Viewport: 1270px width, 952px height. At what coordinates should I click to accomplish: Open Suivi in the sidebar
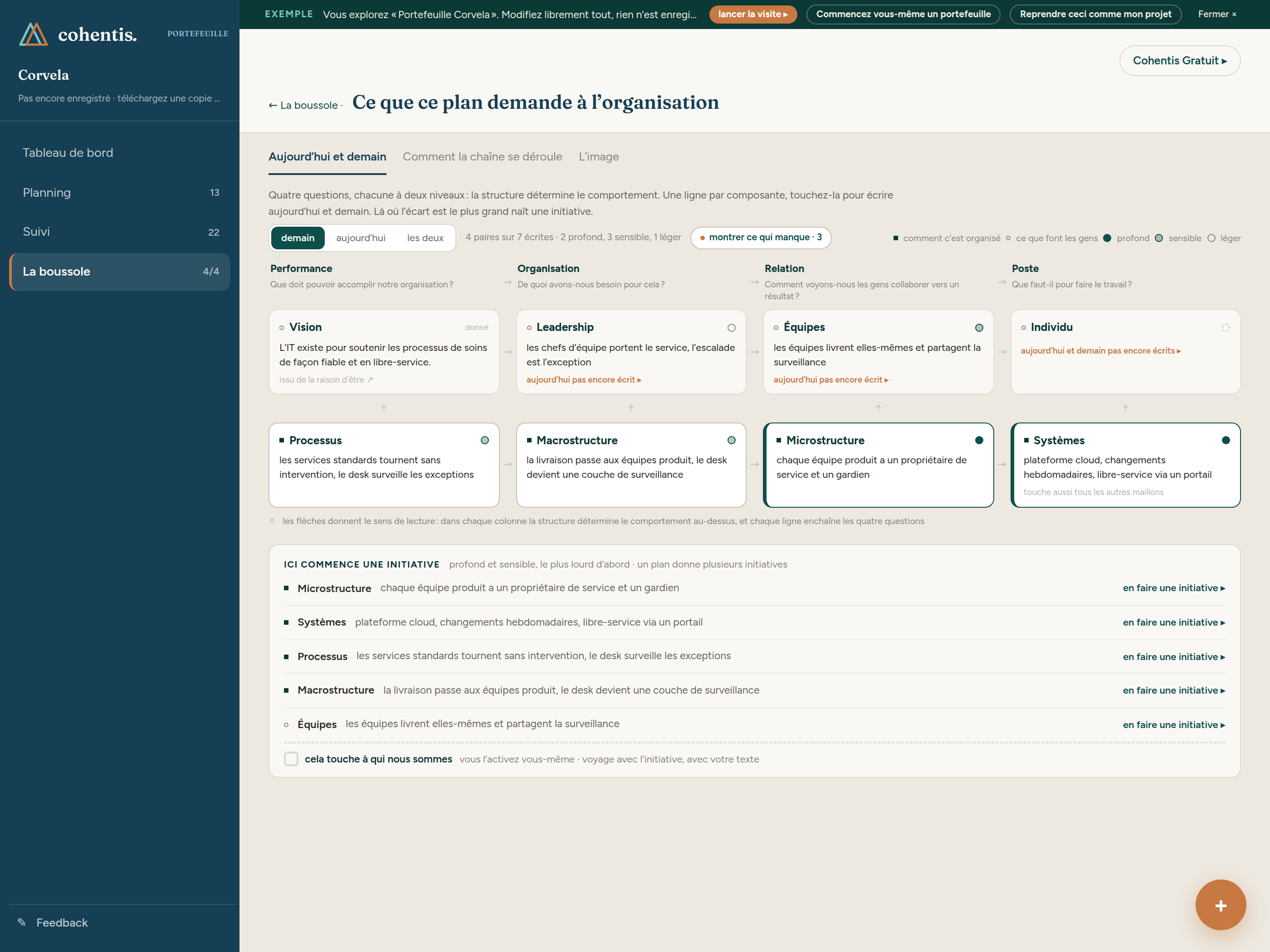(119, 232)
